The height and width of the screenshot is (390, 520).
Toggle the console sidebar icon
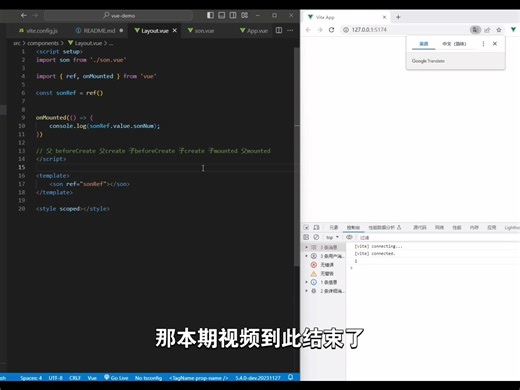[x=306, y=237]
